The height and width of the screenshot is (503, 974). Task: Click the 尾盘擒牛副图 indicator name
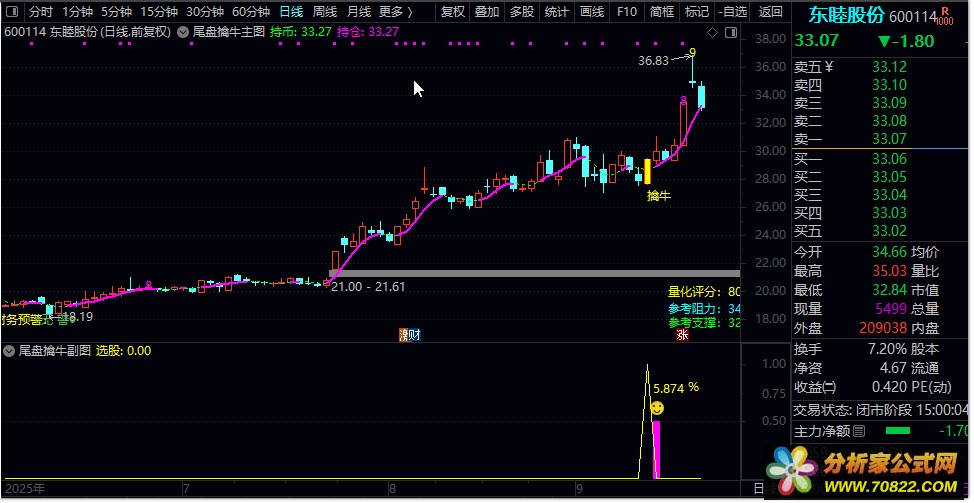(x=55, y=351)
